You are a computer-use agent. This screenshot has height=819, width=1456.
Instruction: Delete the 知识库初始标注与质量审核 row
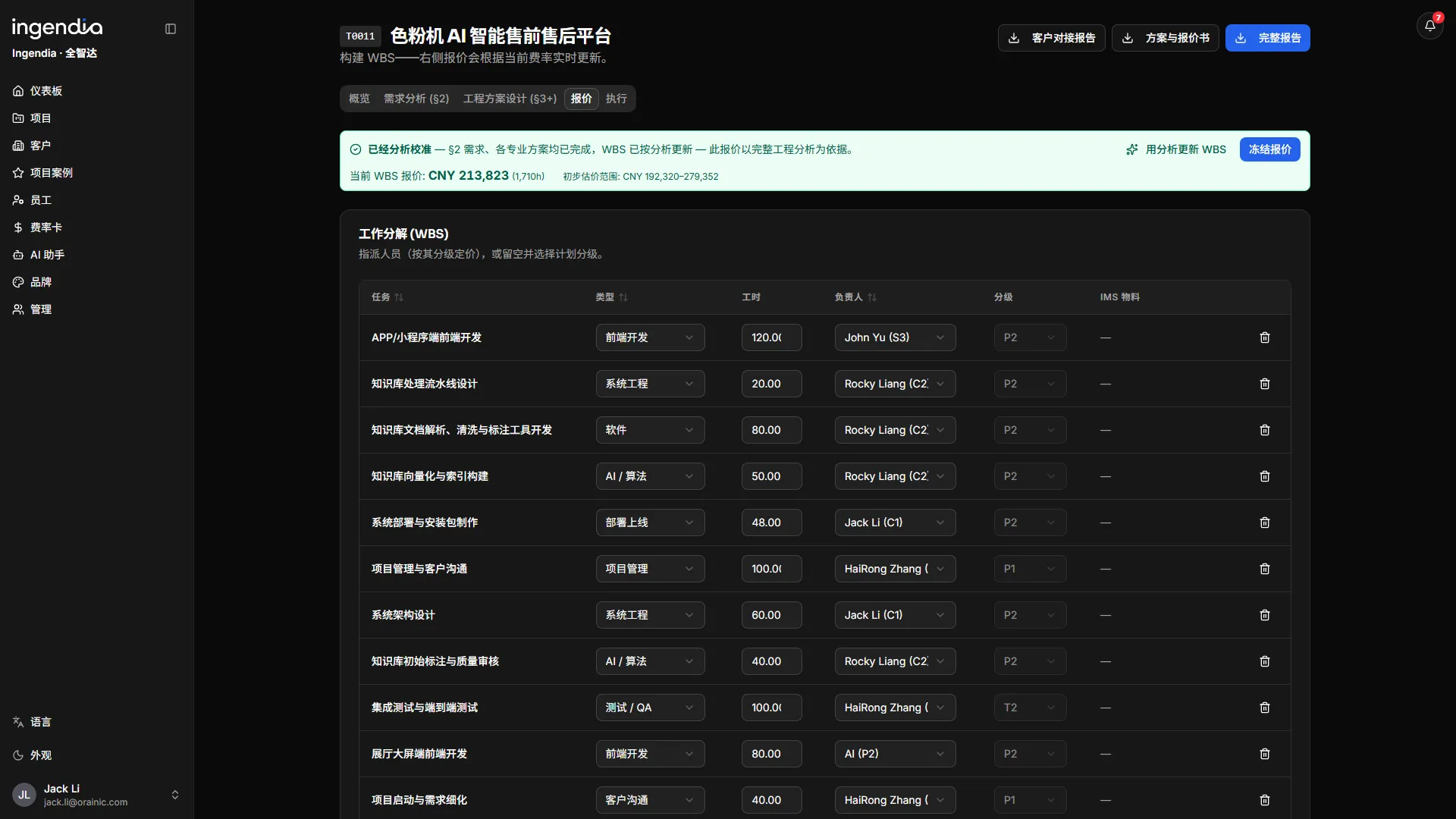pyautogui.click(x=1264, y=661)
